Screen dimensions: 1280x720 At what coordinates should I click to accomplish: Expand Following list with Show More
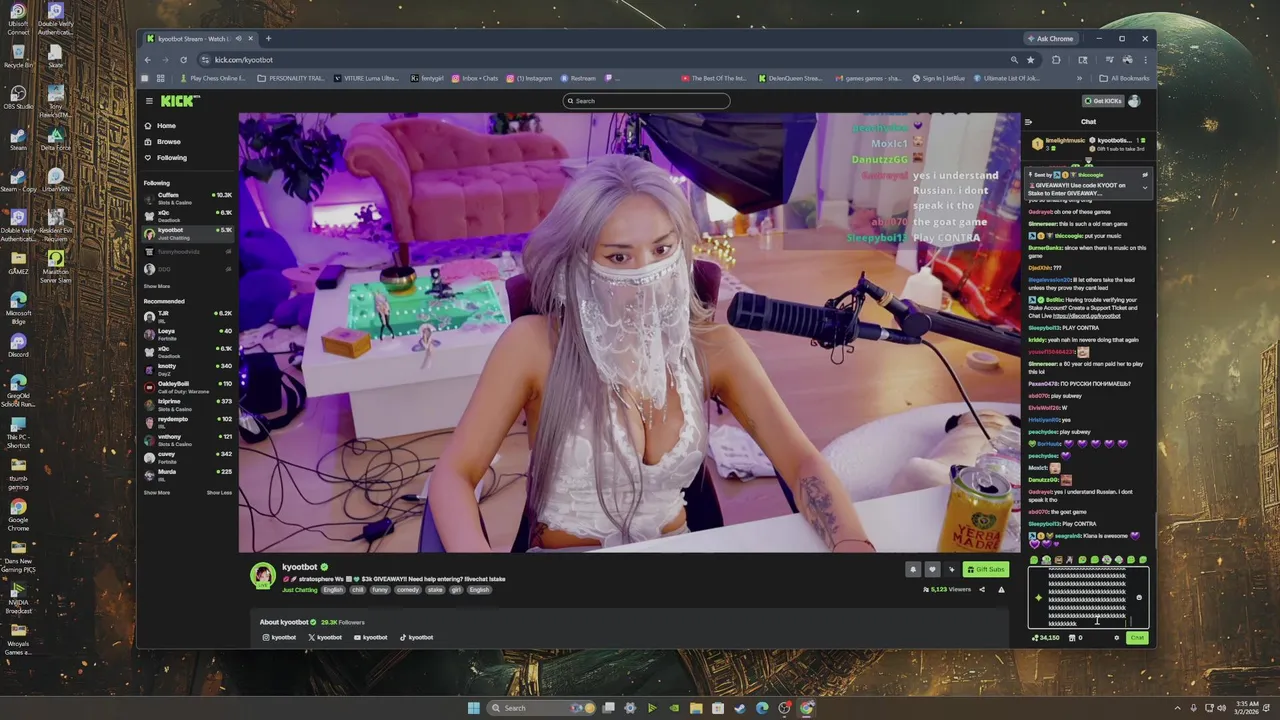coord(157,286)
